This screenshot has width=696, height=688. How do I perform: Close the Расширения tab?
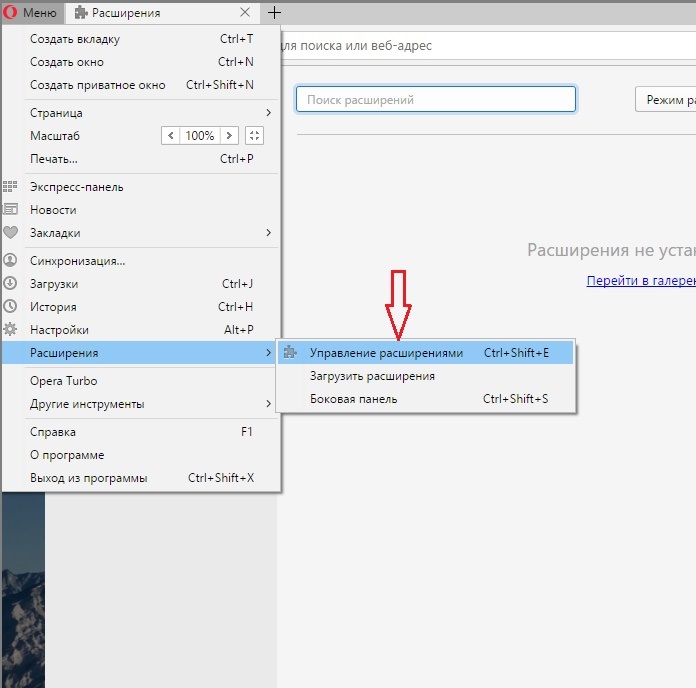click(245, 12)
